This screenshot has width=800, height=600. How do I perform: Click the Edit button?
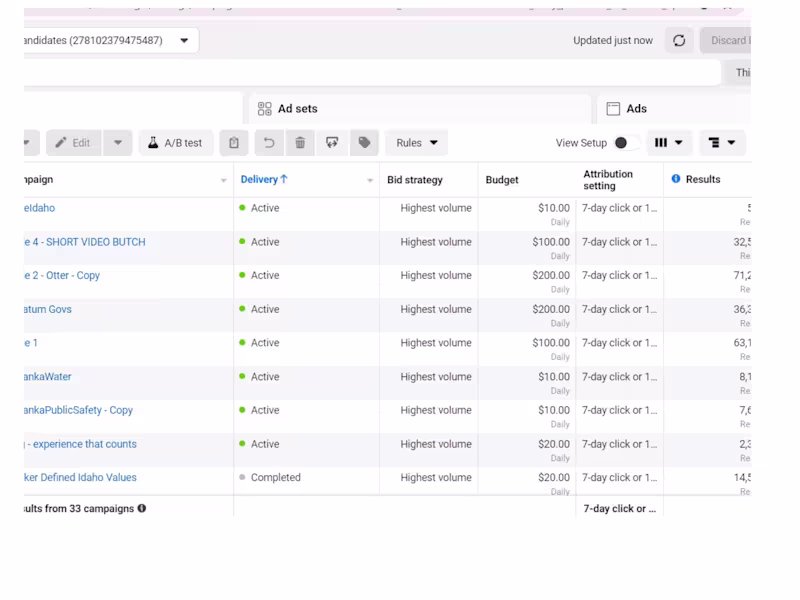pos(74,143)
